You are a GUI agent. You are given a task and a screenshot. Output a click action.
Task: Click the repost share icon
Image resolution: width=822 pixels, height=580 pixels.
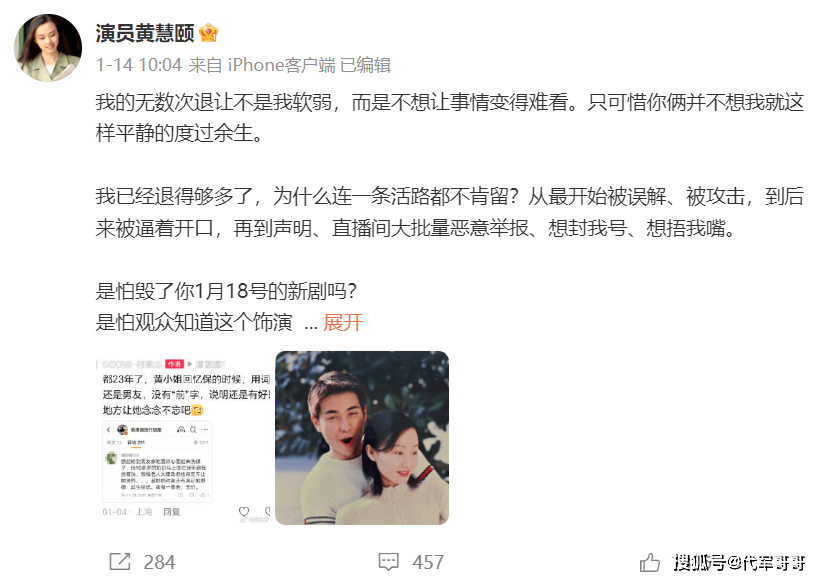pyautogui.click(x=120, y=562)
